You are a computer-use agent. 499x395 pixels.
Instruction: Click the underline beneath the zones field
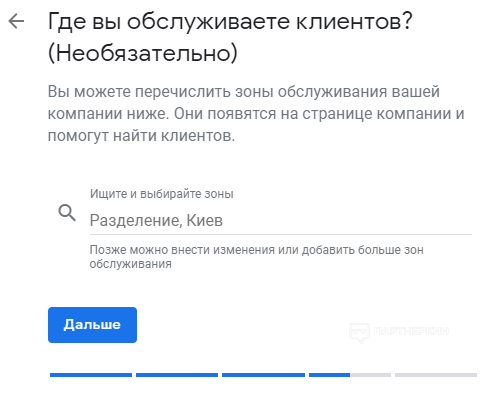point(281,234)
